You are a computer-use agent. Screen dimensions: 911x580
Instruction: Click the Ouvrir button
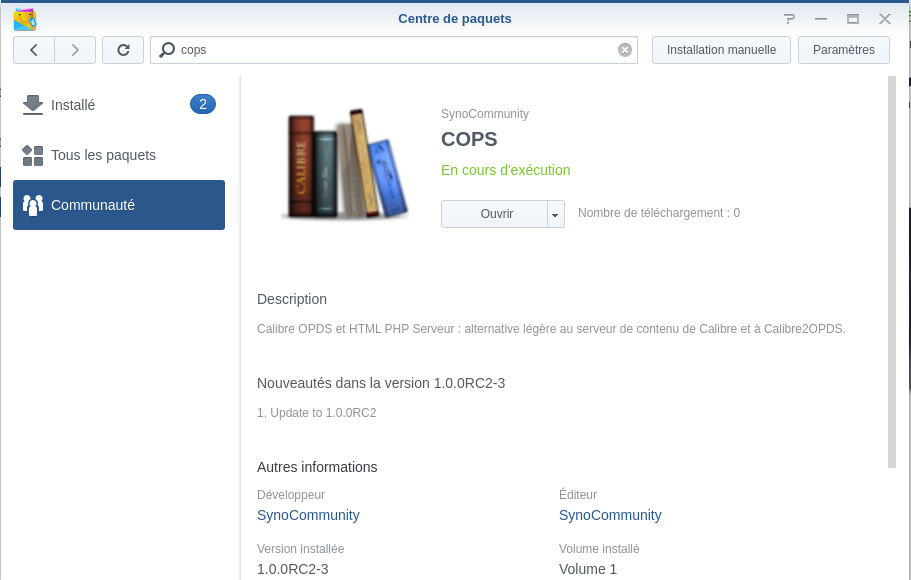pyautogui.click(x=496, y=214)
